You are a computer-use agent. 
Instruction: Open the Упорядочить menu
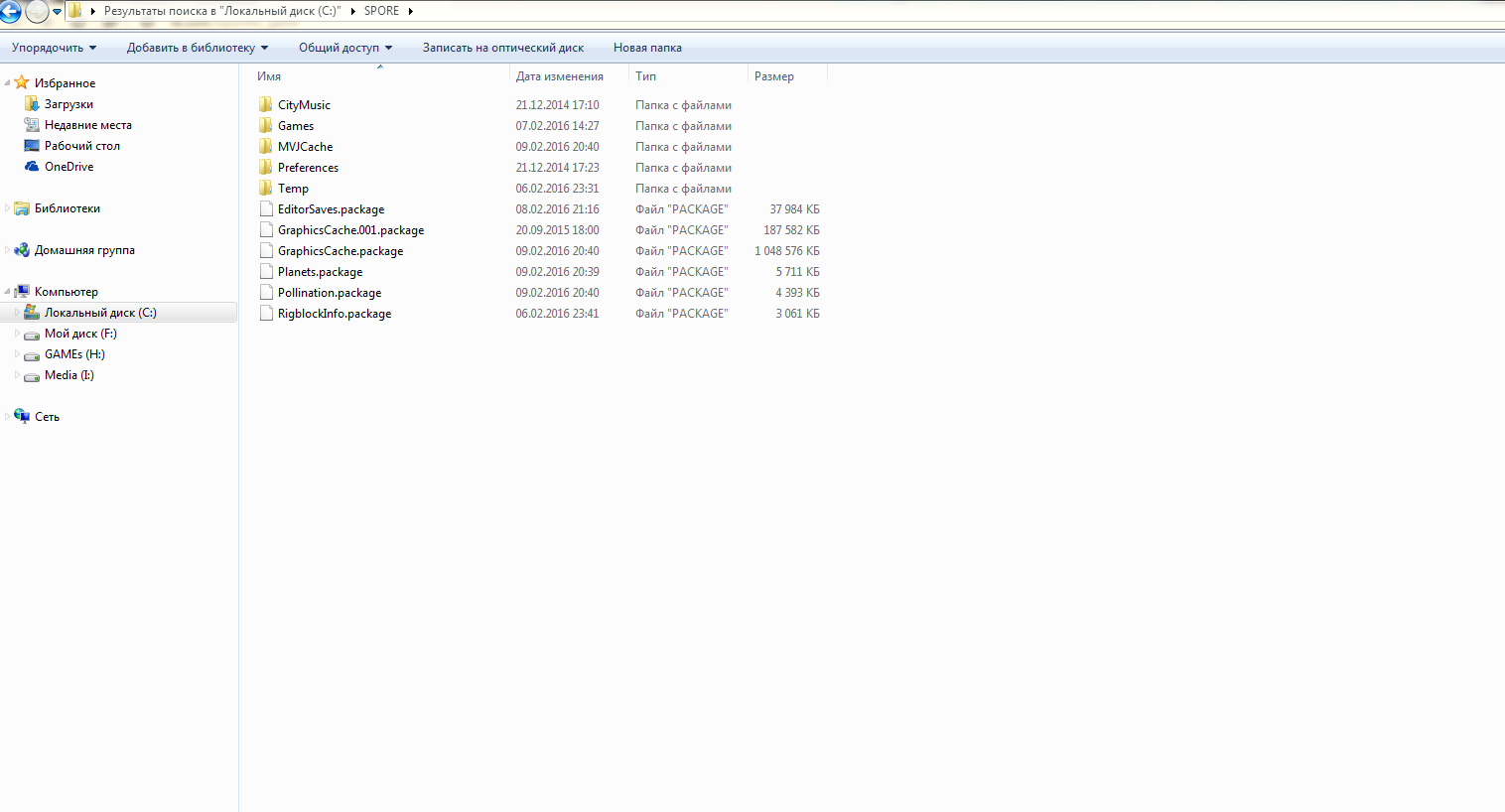[55, 48]
